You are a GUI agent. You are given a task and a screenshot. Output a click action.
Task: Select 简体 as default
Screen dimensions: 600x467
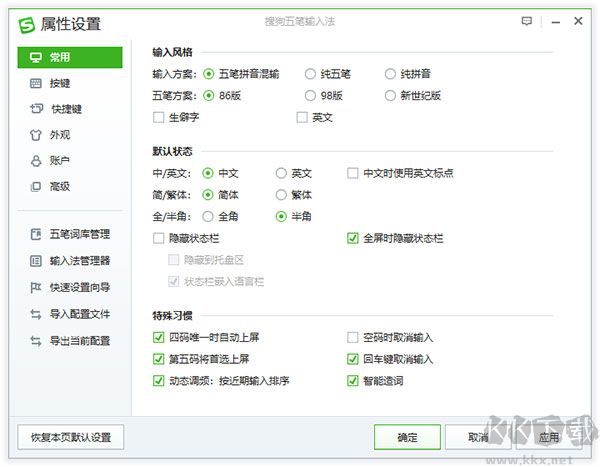(208, 195)
